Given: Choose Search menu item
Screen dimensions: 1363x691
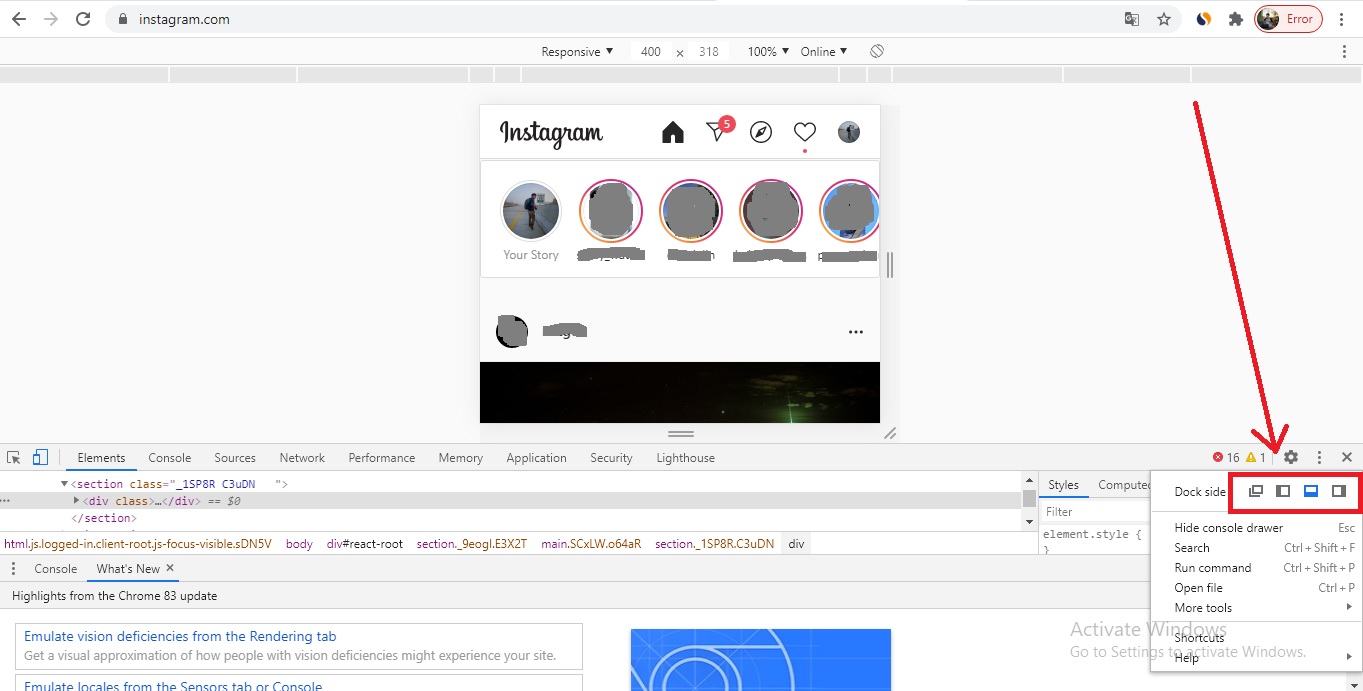Looking at the screenshot, I should [1255, 547].
